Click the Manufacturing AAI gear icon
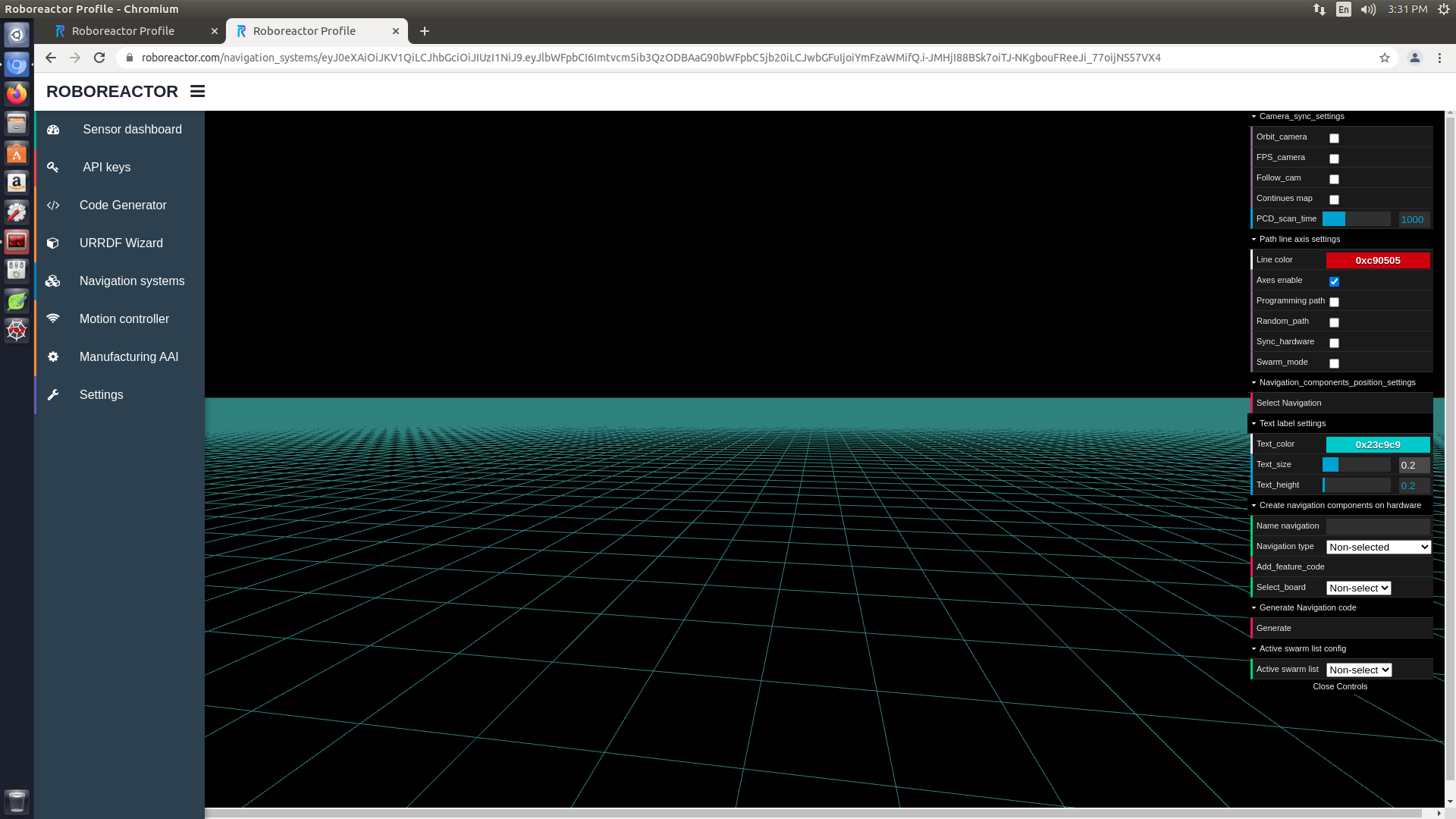The image size is (1456, 819). 53,356
